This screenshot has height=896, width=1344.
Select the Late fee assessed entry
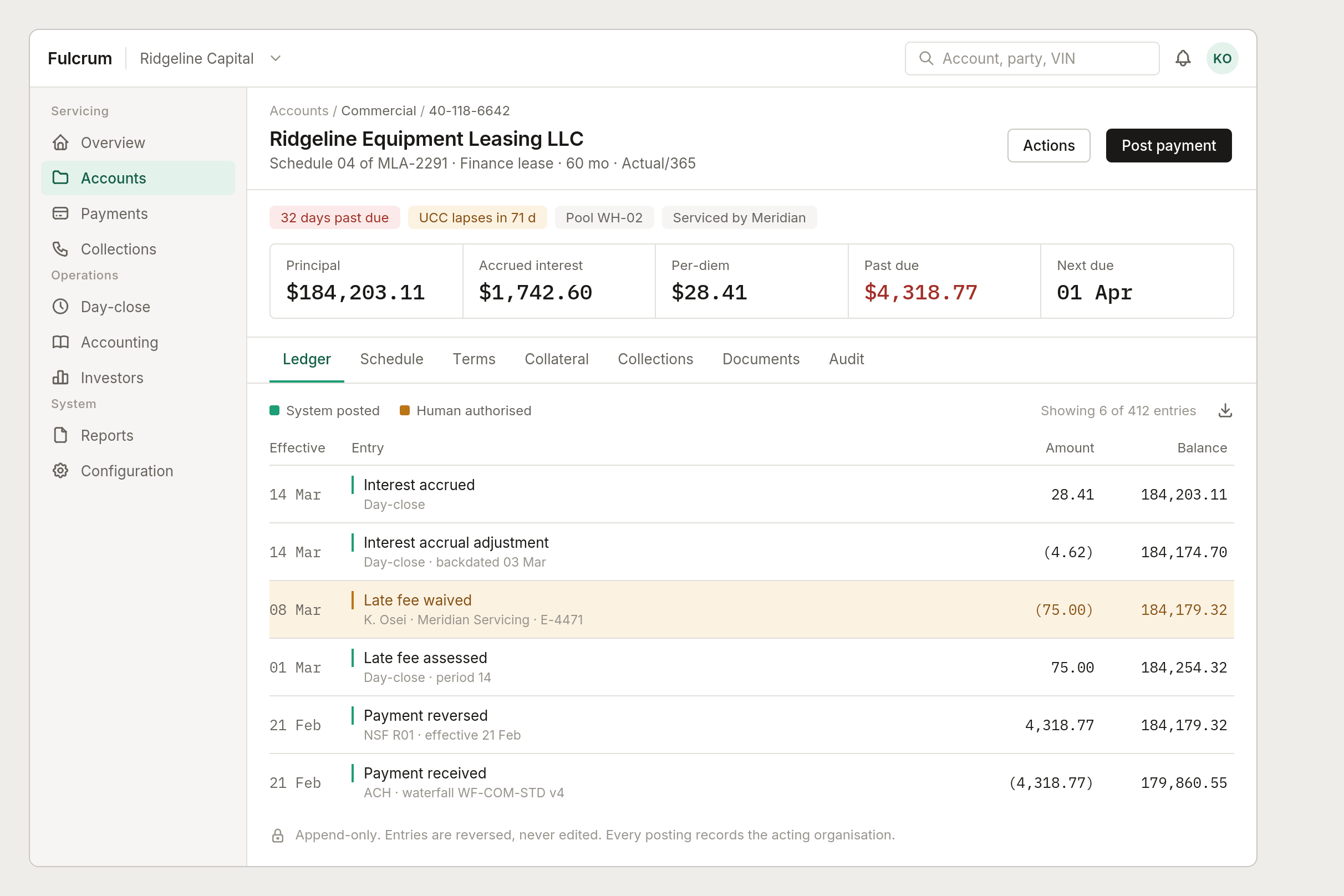751,667
